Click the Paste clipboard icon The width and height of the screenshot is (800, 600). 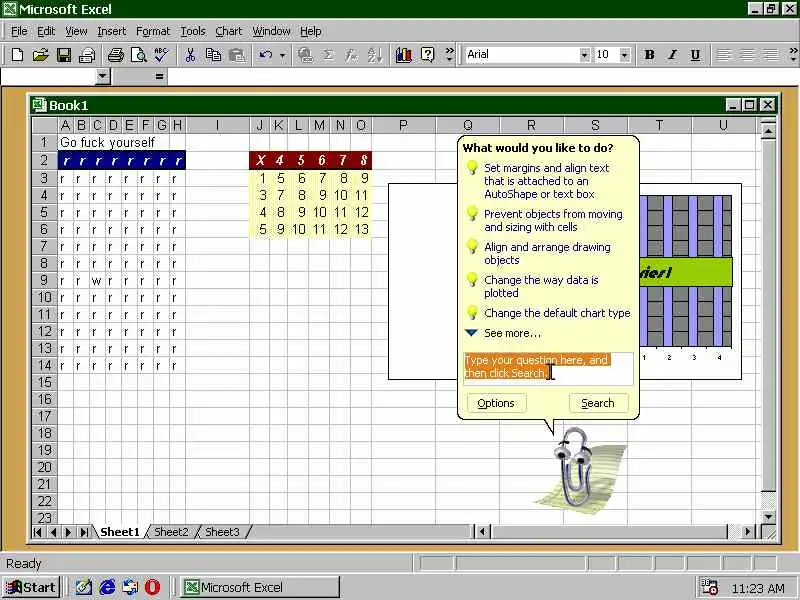237,55
